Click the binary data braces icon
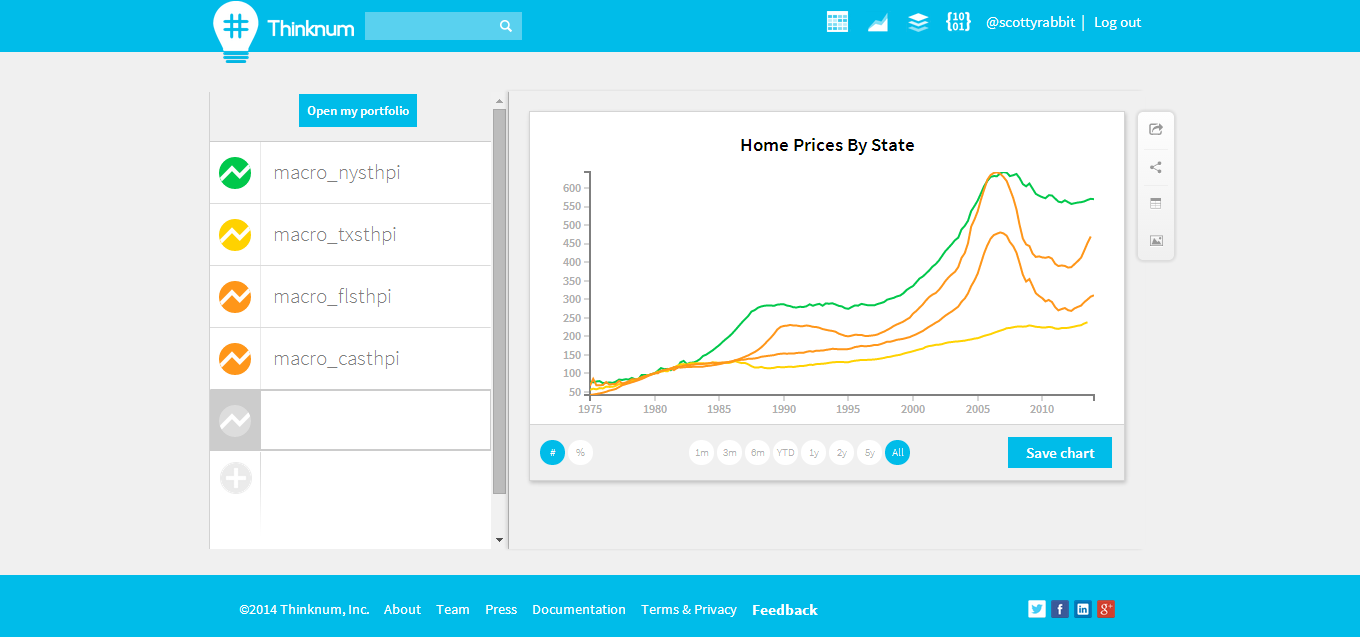Viewport: 1360px width, 637px height. point(958,22)
